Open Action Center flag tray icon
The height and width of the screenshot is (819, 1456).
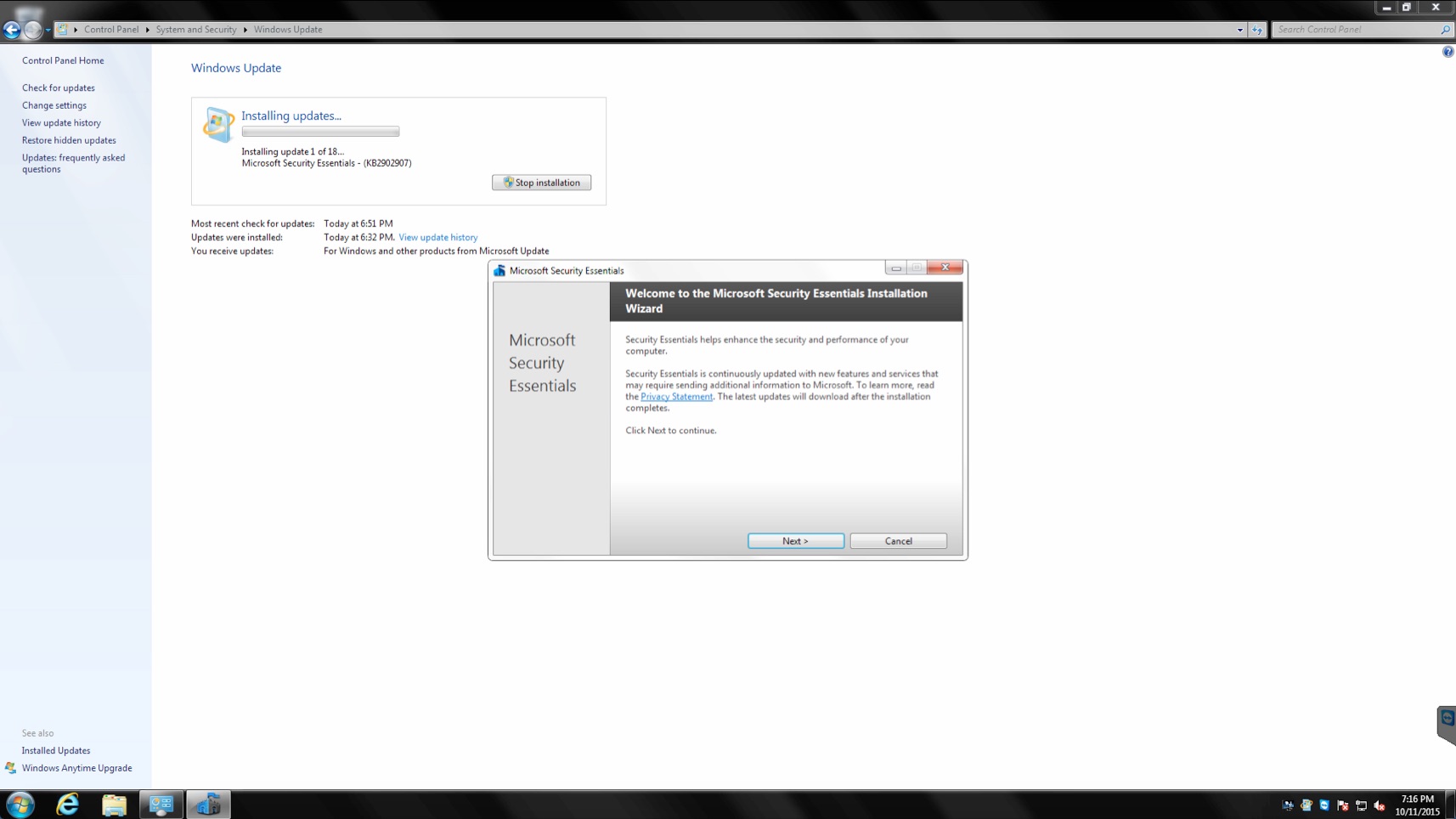(1342, 805)
